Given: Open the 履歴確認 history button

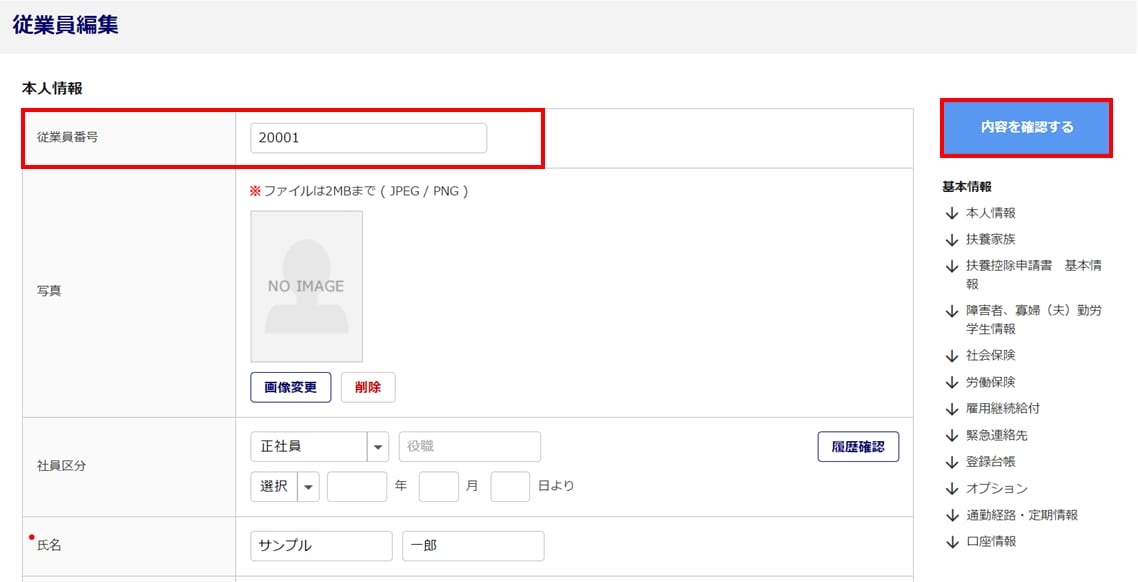Looking at the screenshot, I should [x=857, y=447].
